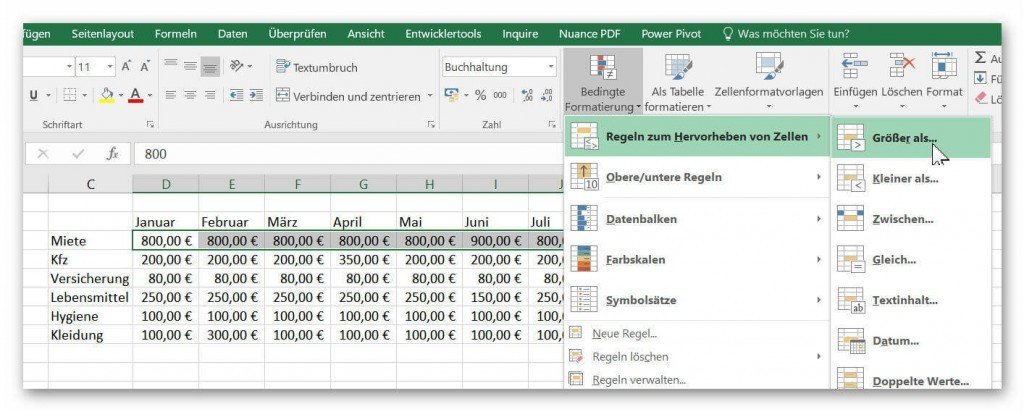Apply percent style
The width and height of the screenshot is (1024, 412).
point(481,95)
